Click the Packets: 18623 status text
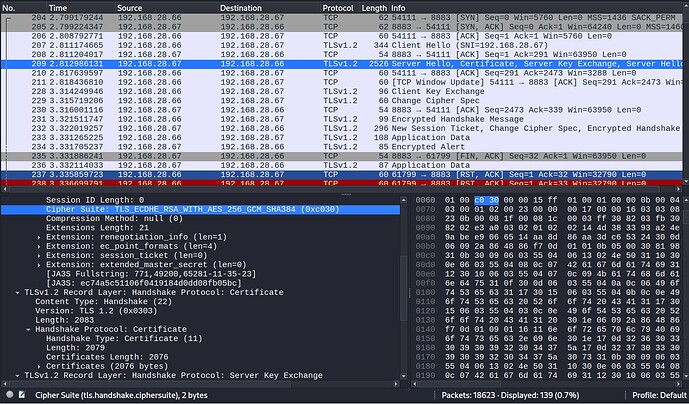The width and height of the screenshot is (689, 404). click(510, 395)
